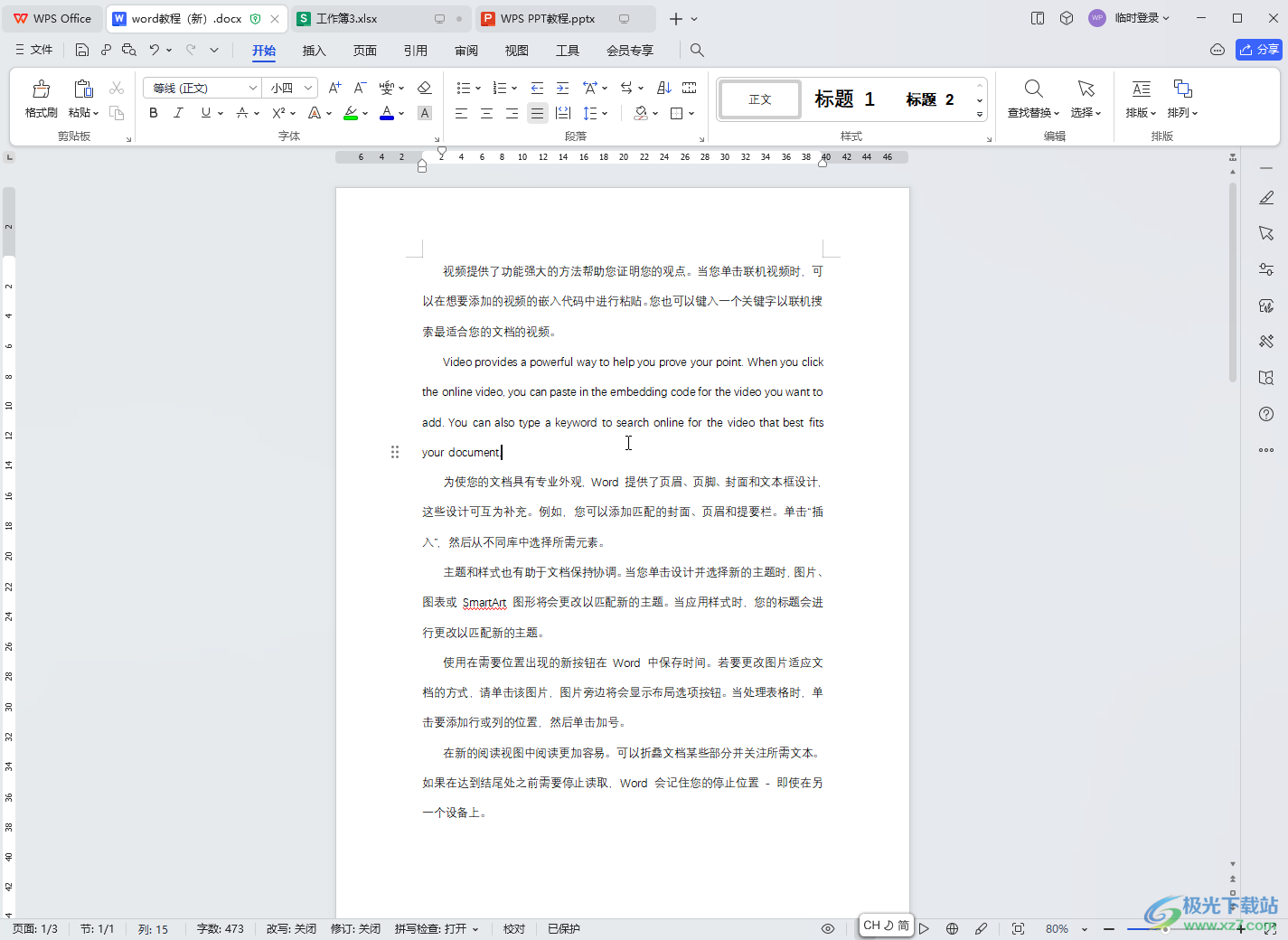Click the decrease indent icon
The width and height of the screenshot is (1288, 940).
[537, 88]
